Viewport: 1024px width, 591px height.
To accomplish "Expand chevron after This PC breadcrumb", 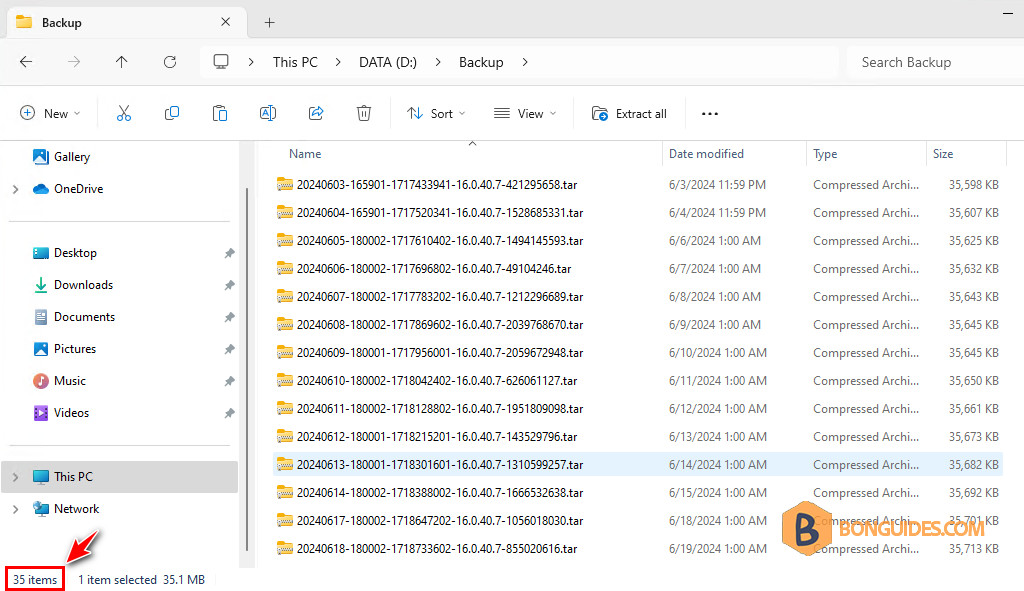I will (x=338, y=62).
